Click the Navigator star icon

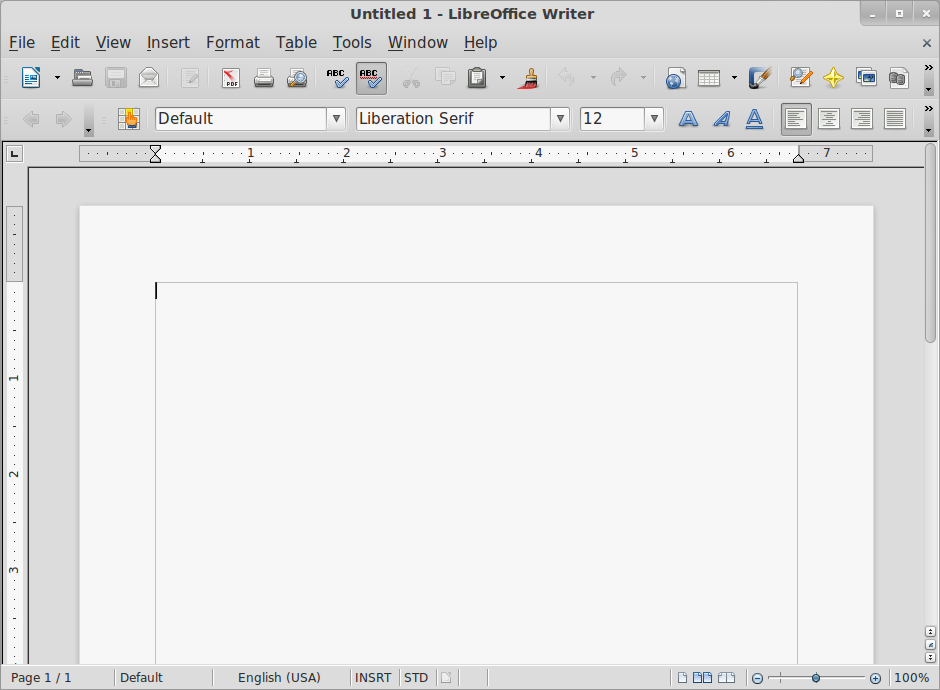pyautogui.click(x=833, y=78)
